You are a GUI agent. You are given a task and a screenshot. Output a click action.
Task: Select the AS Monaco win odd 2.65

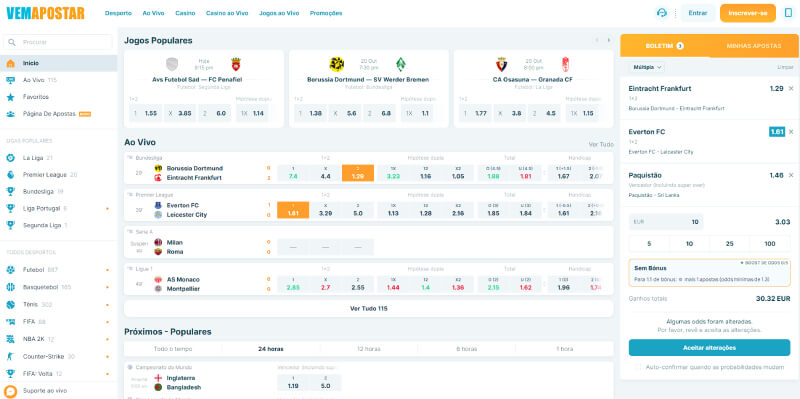pyautogui.click(x=293, y=284)
